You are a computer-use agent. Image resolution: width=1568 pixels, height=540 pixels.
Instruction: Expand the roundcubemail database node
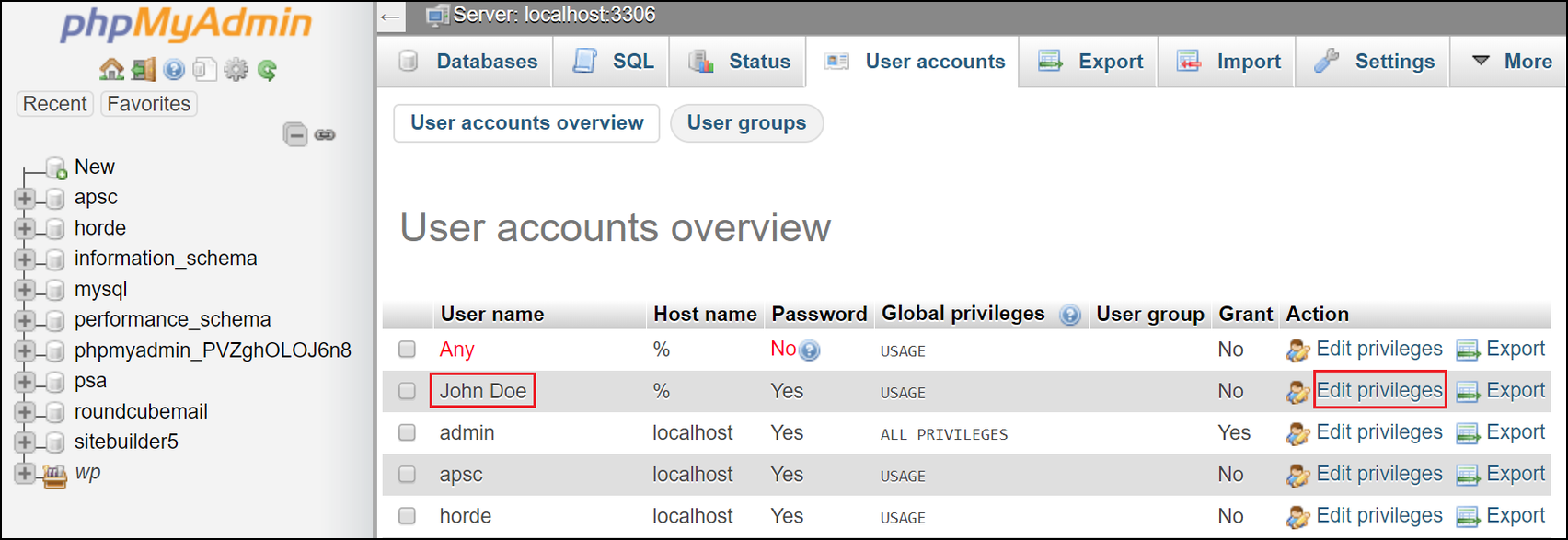point(25,412)
